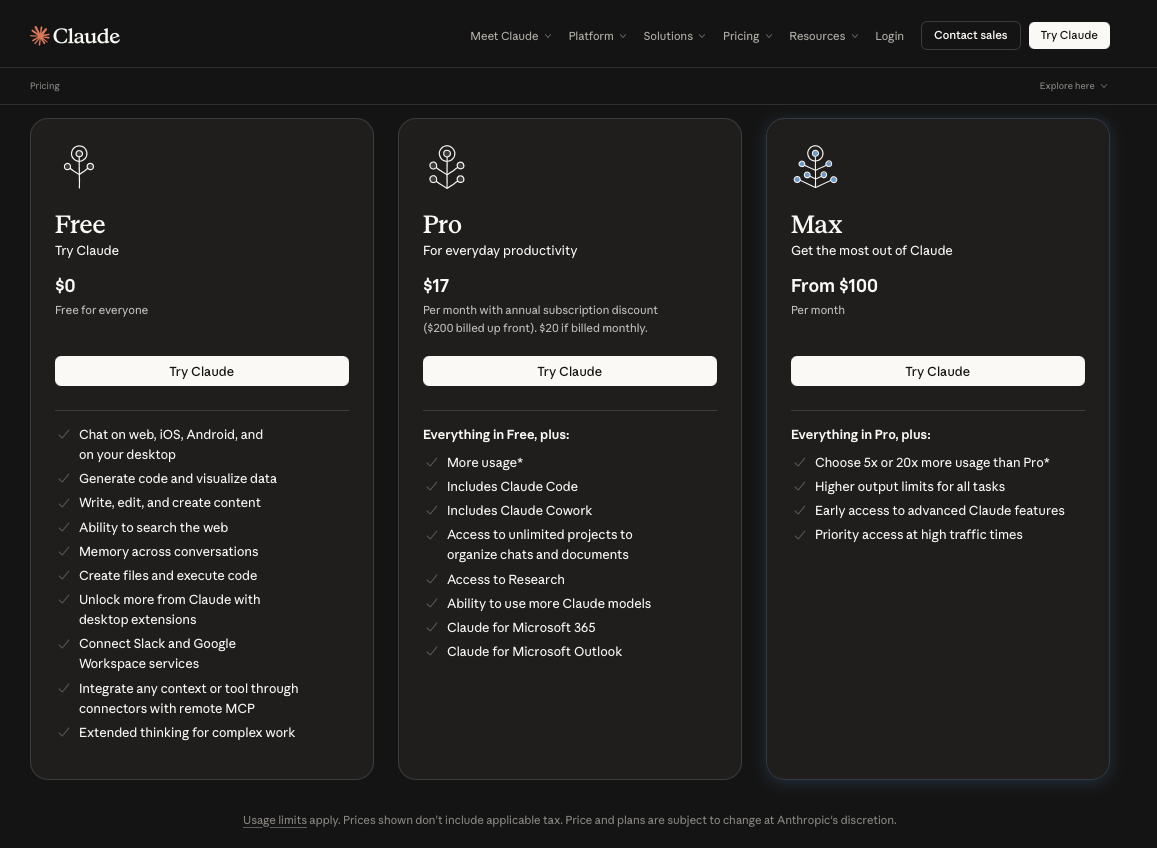The image size is (1157, 848).
Task: Click 'Free for everyone' text
Action: (101, 310)
